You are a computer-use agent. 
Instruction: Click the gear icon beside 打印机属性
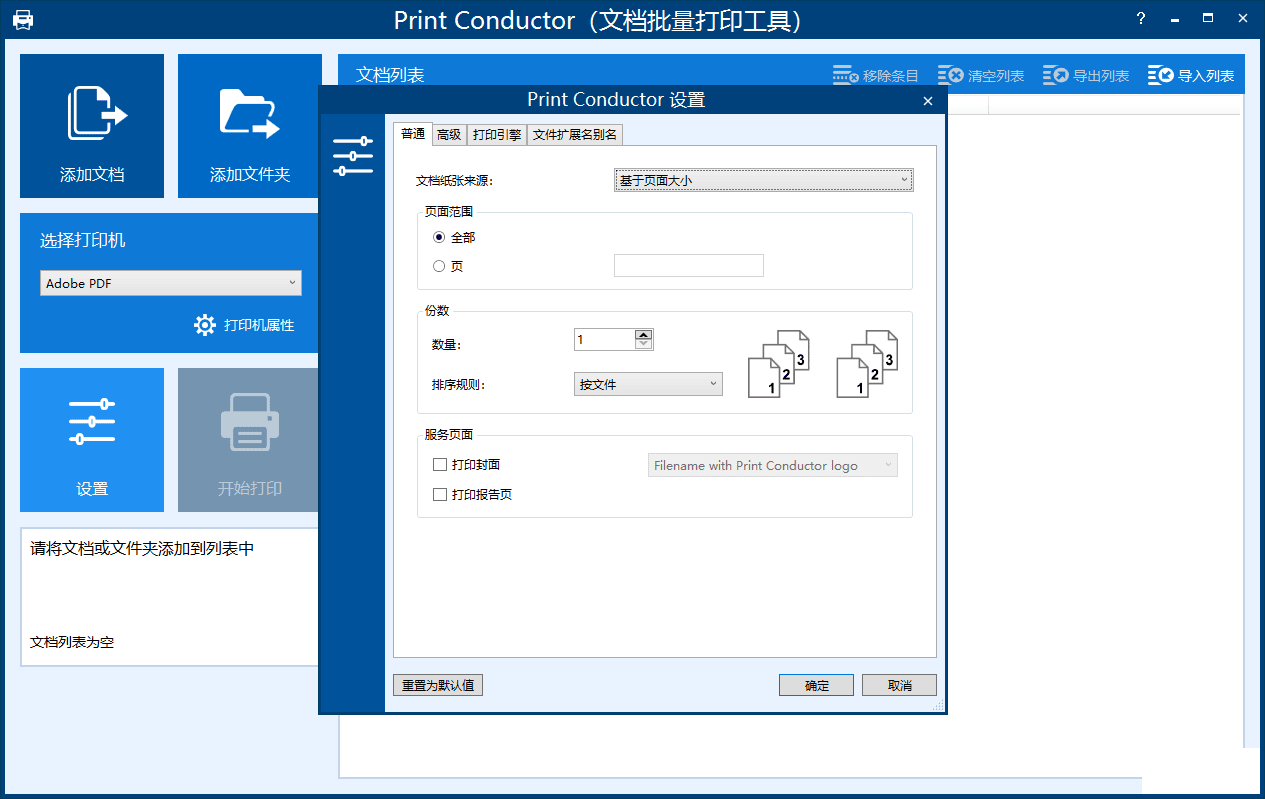pyautogui.click(x=205, y=325)
